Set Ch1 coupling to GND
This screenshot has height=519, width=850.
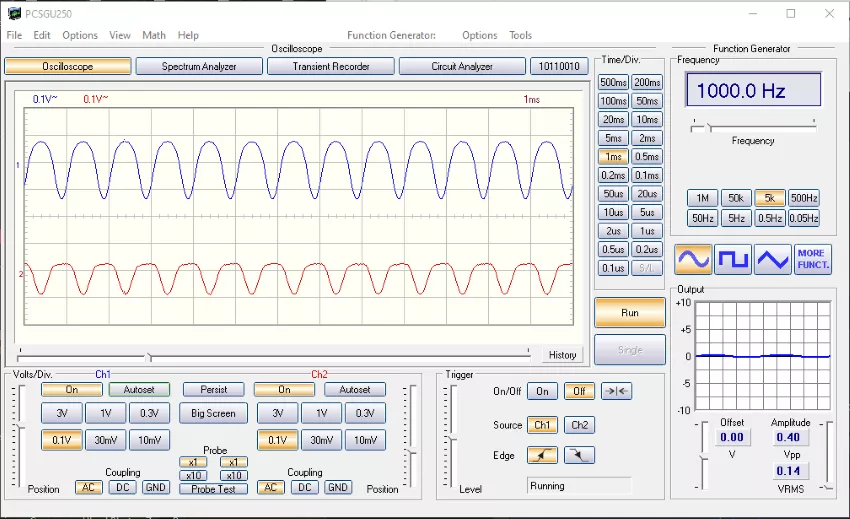(156, 487)
